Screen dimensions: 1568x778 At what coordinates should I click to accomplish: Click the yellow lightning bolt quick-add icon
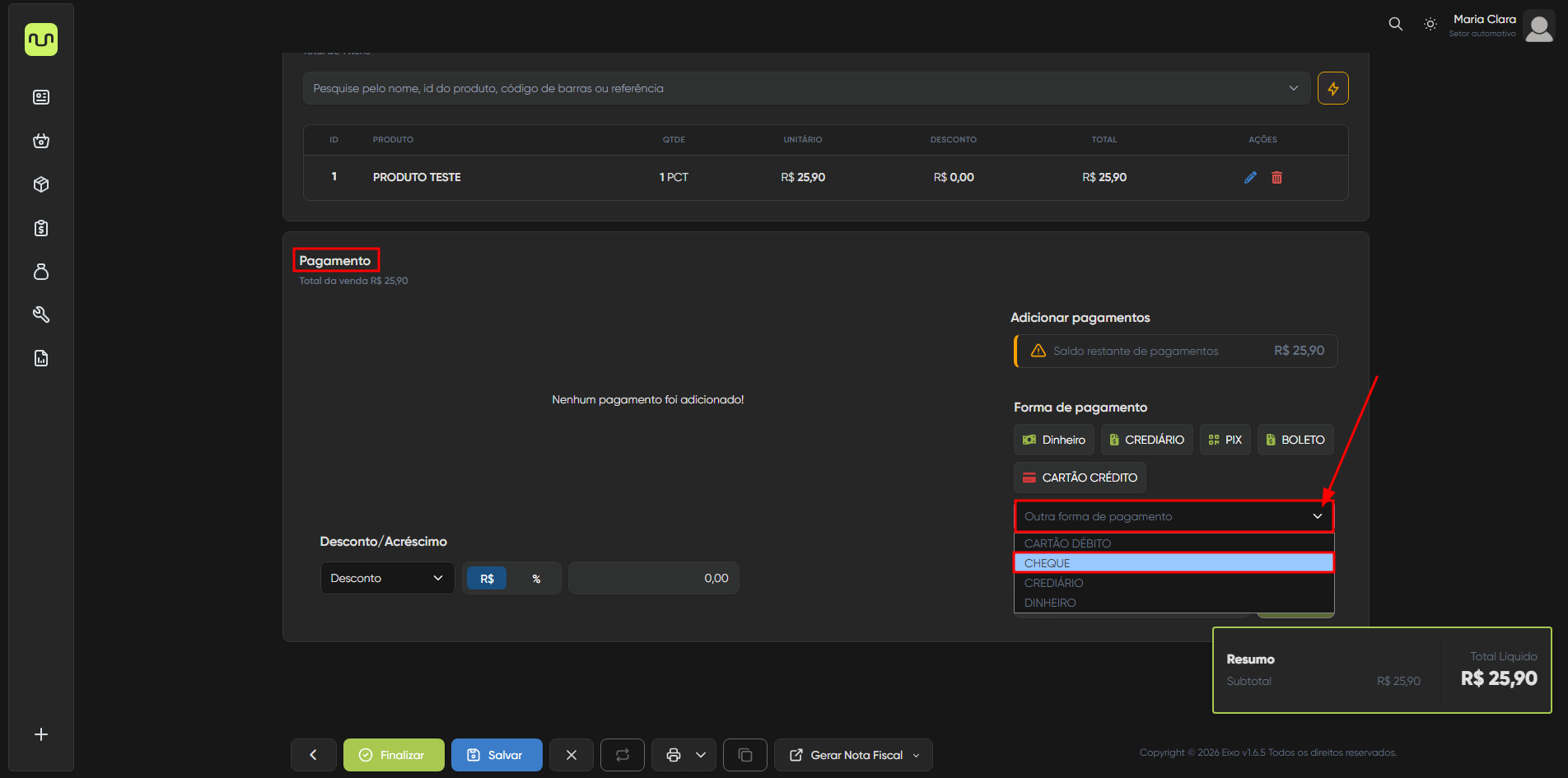(1332, 88)
